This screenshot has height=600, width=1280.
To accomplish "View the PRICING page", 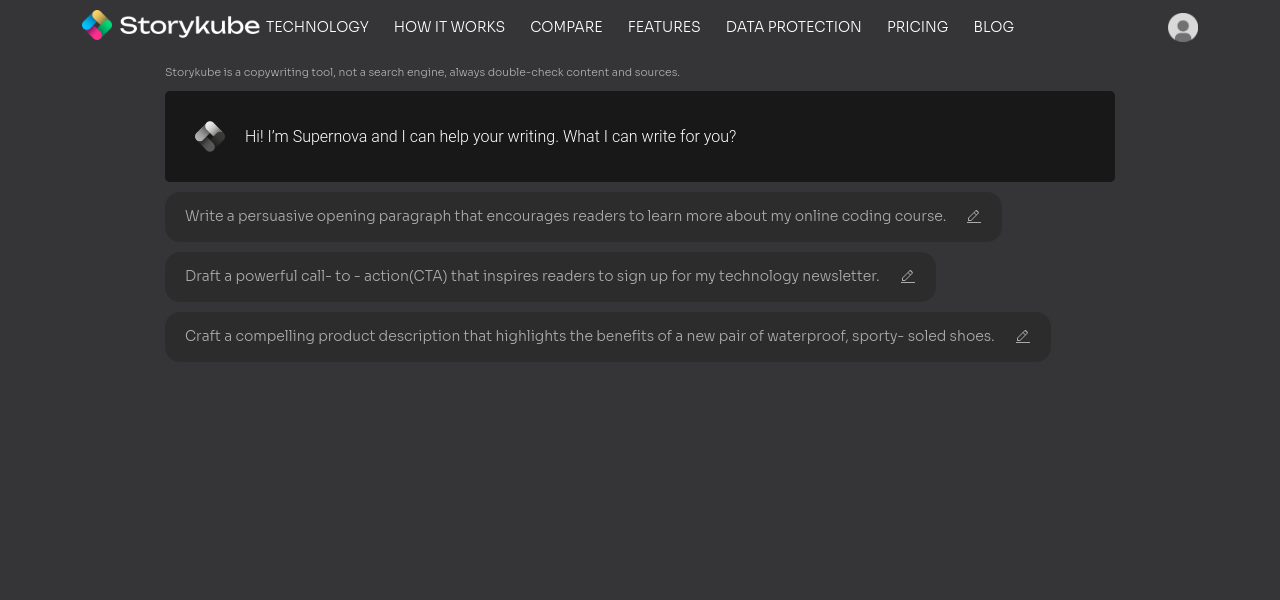I will pyautogui.click(x=917, y=27).
